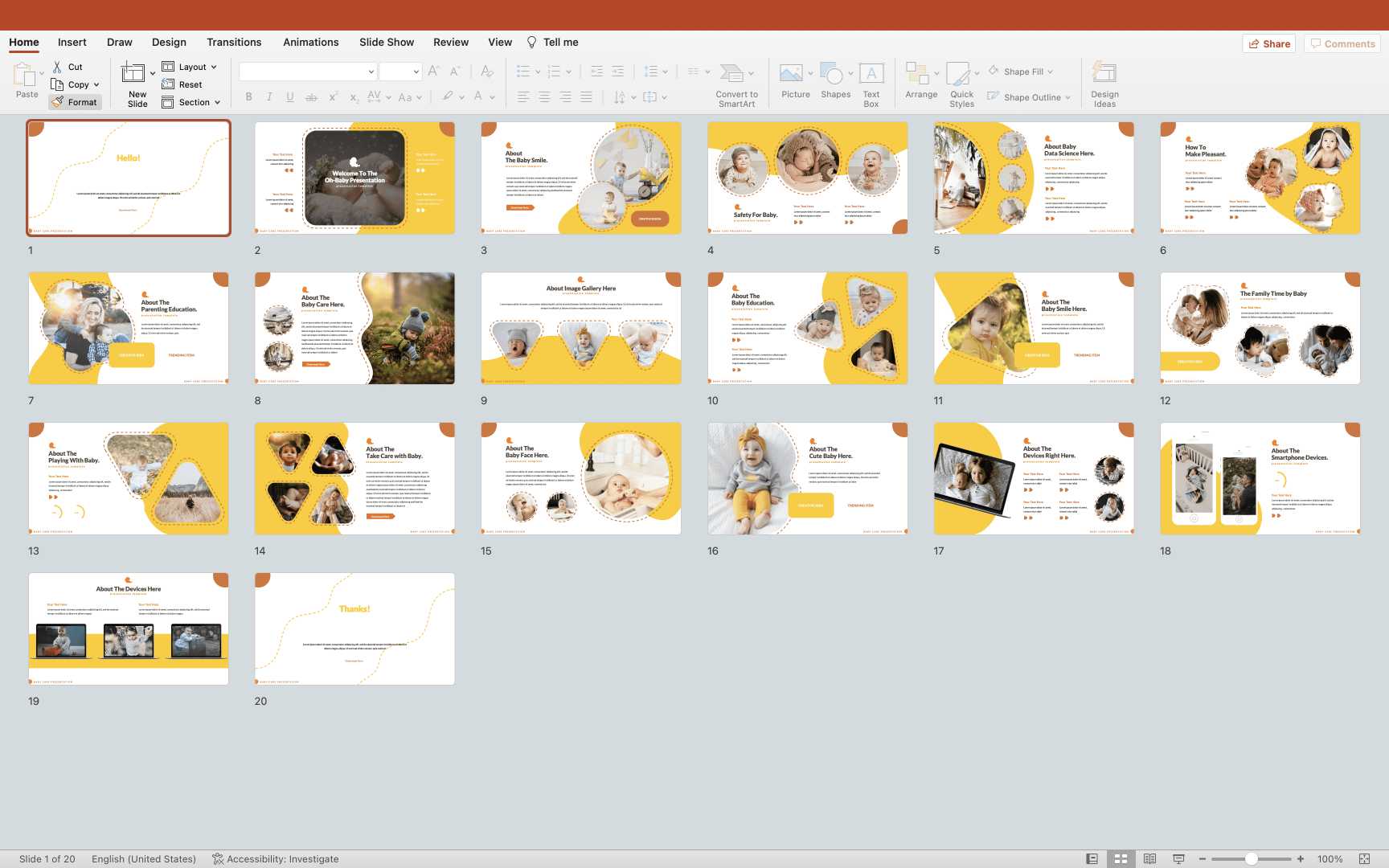Switch to Normal view in status bar
The width and height of the screenshot is (1389, 868).
tap(1092, 859)
